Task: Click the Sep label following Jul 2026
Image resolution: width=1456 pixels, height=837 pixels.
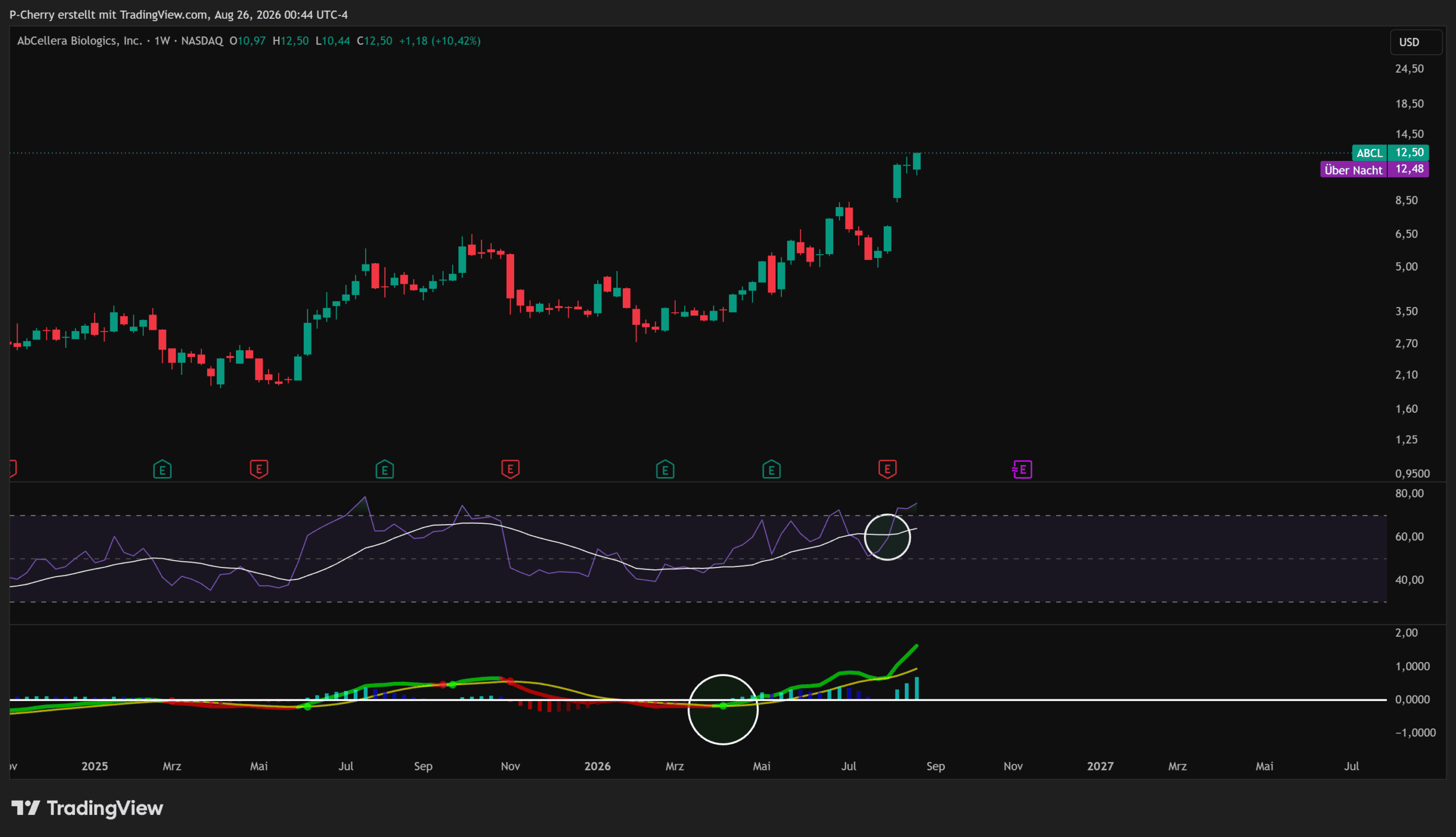Action: [936, 766]
